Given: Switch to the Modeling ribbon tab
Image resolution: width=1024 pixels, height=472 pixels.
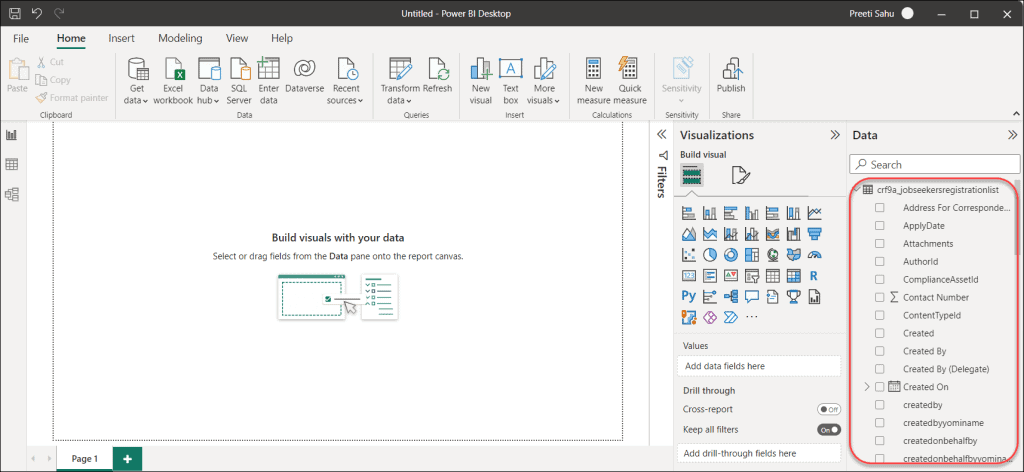Looking at the screenshot, I should pyautogui.click(x=180, y=39).
